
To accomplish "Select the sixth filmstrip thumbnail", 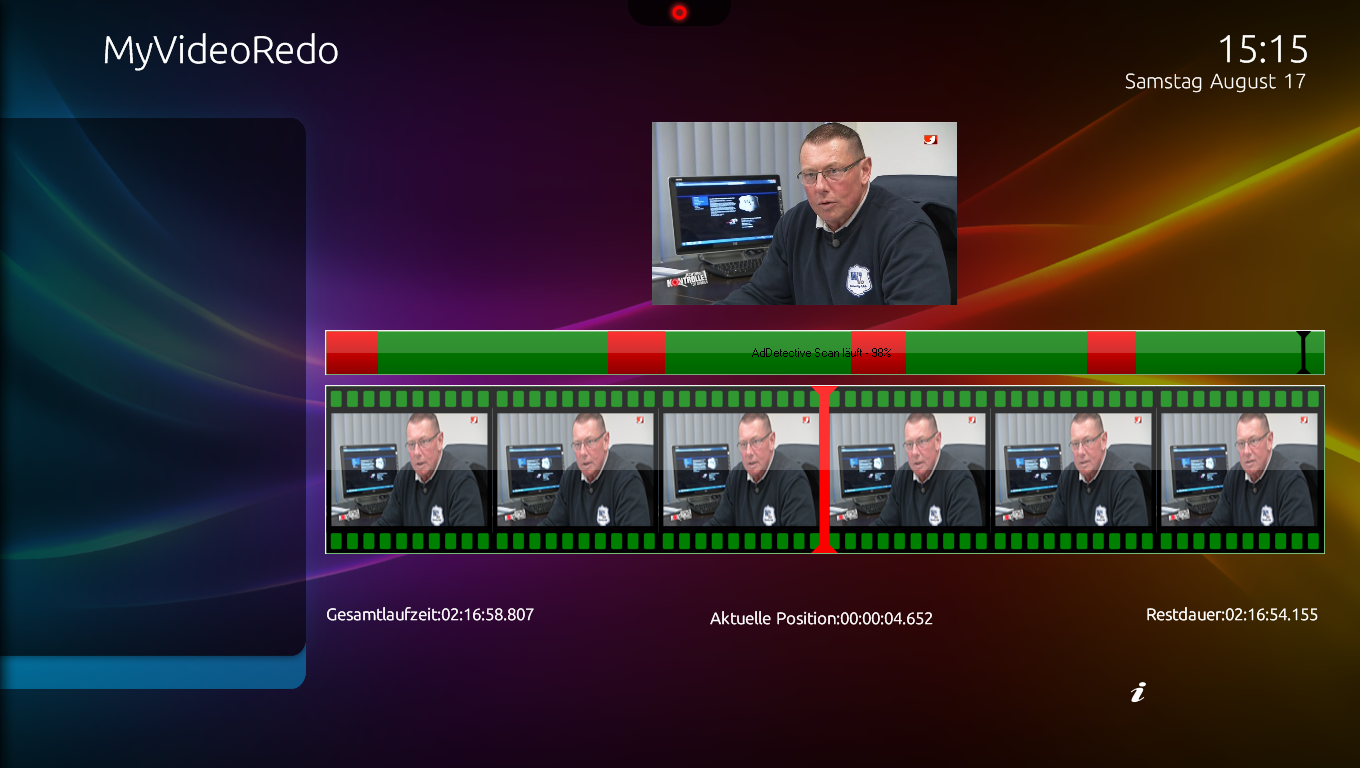I will pyautogui.click(x=1240, y=469).
